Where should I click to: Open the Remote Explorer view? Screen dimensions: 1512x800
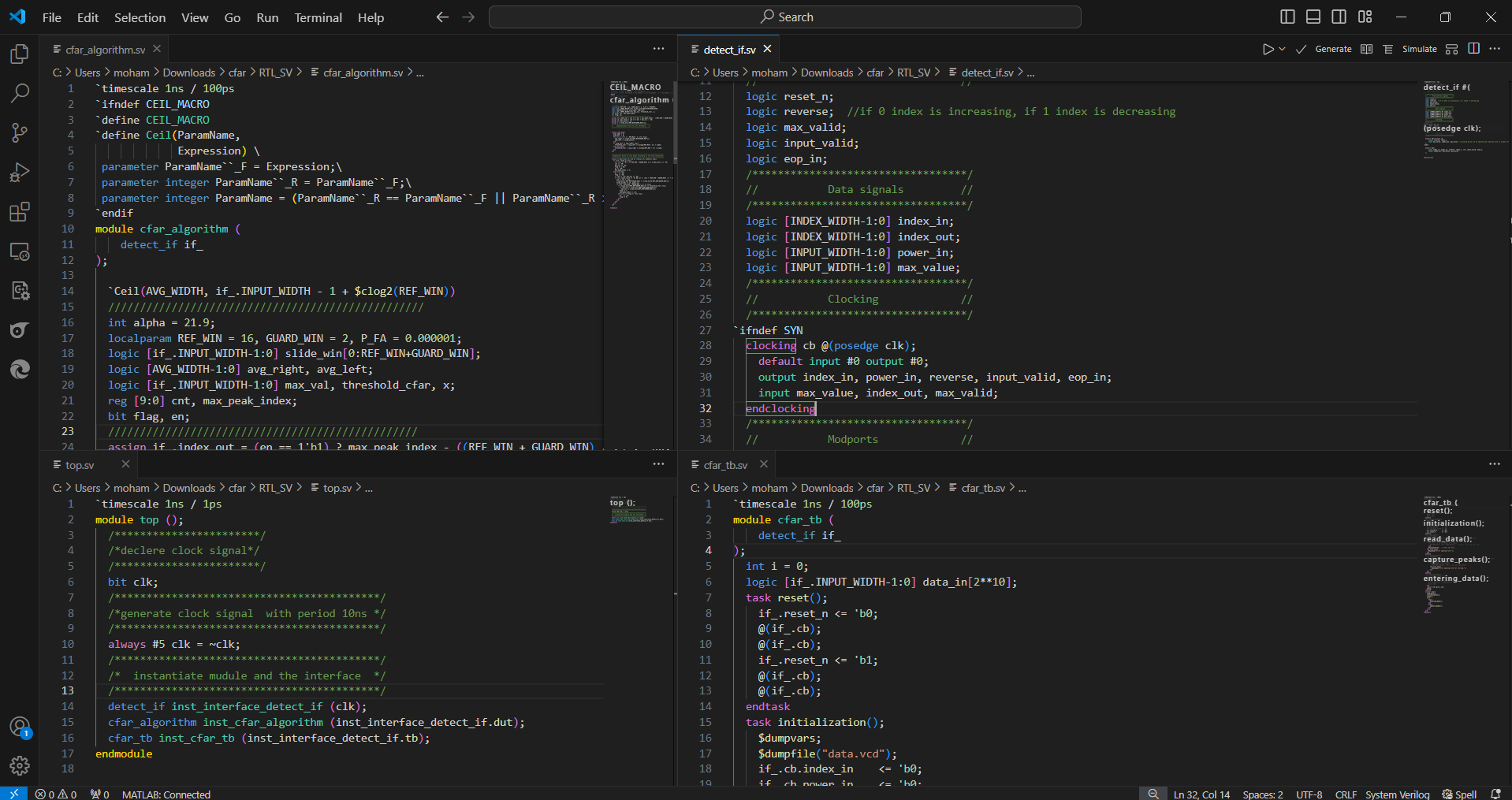(20, 251)
